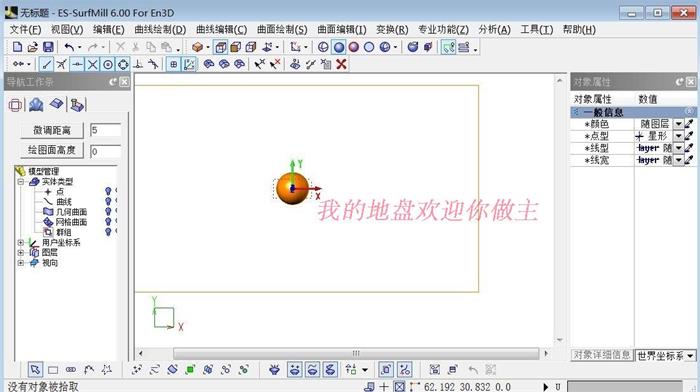
Task: Toggle visibility bulb for 群组 entity
Action: (x=108, y=232)
